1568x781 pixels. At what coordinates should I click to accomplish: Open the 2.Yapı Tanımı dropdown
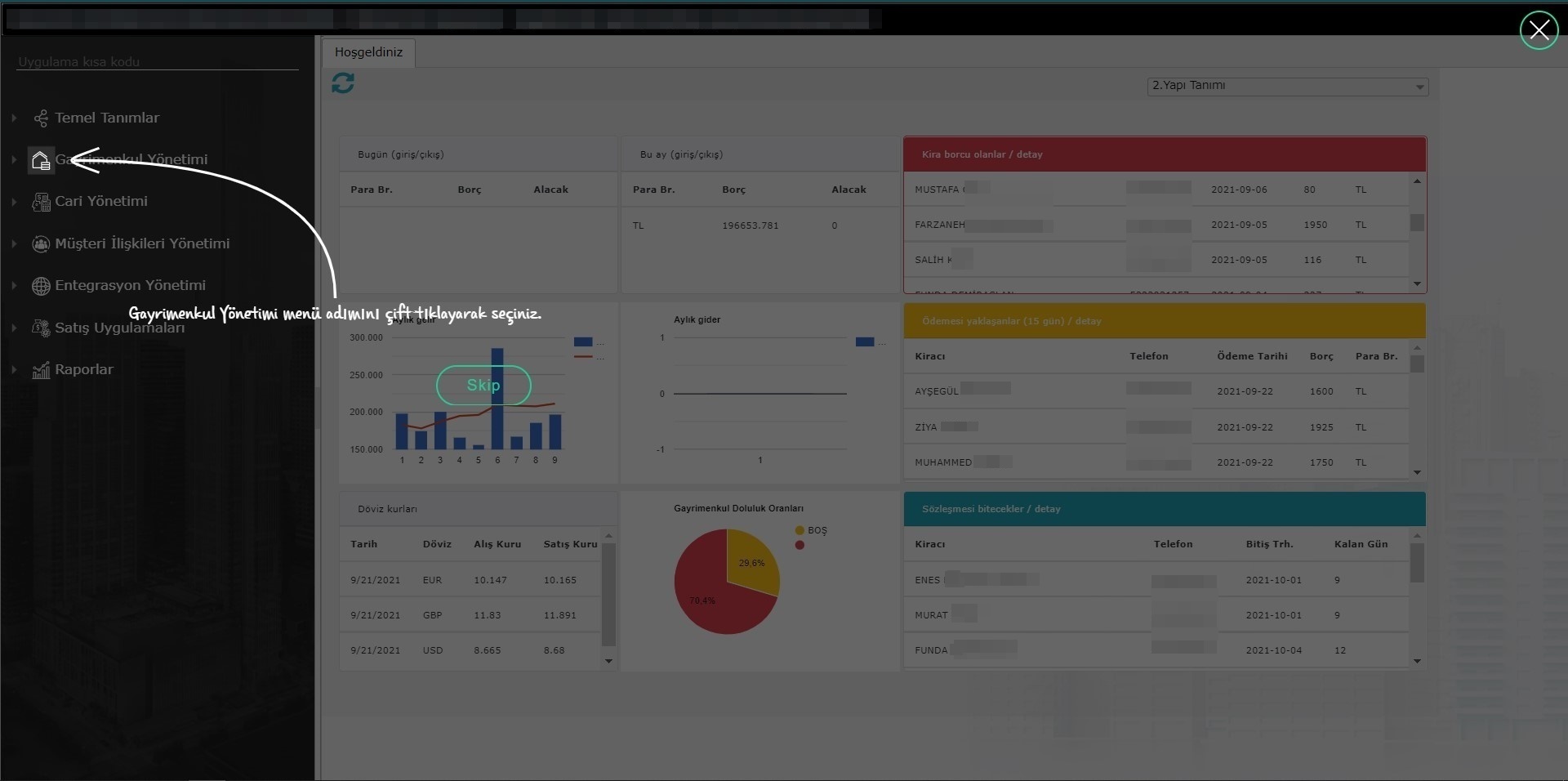click(x=1419, y=87)
